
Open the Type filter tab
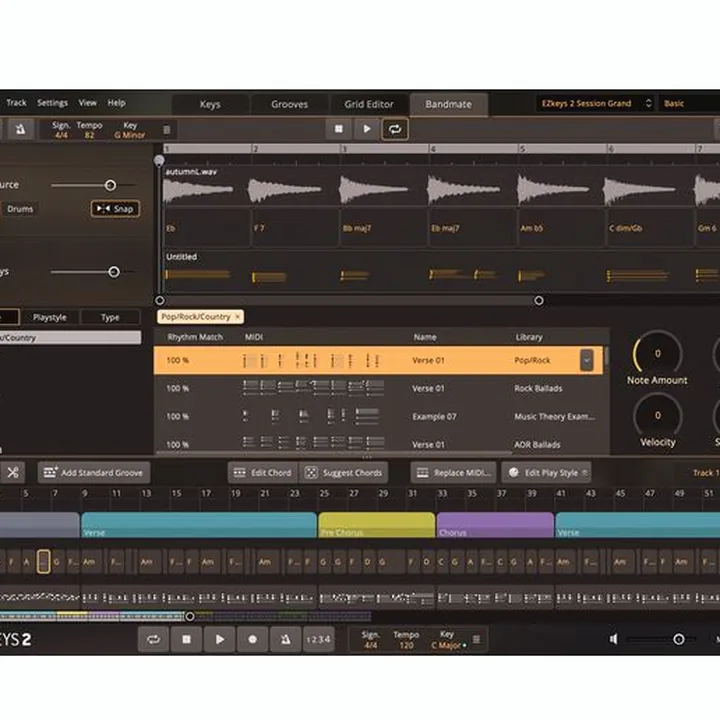point(110,317)
